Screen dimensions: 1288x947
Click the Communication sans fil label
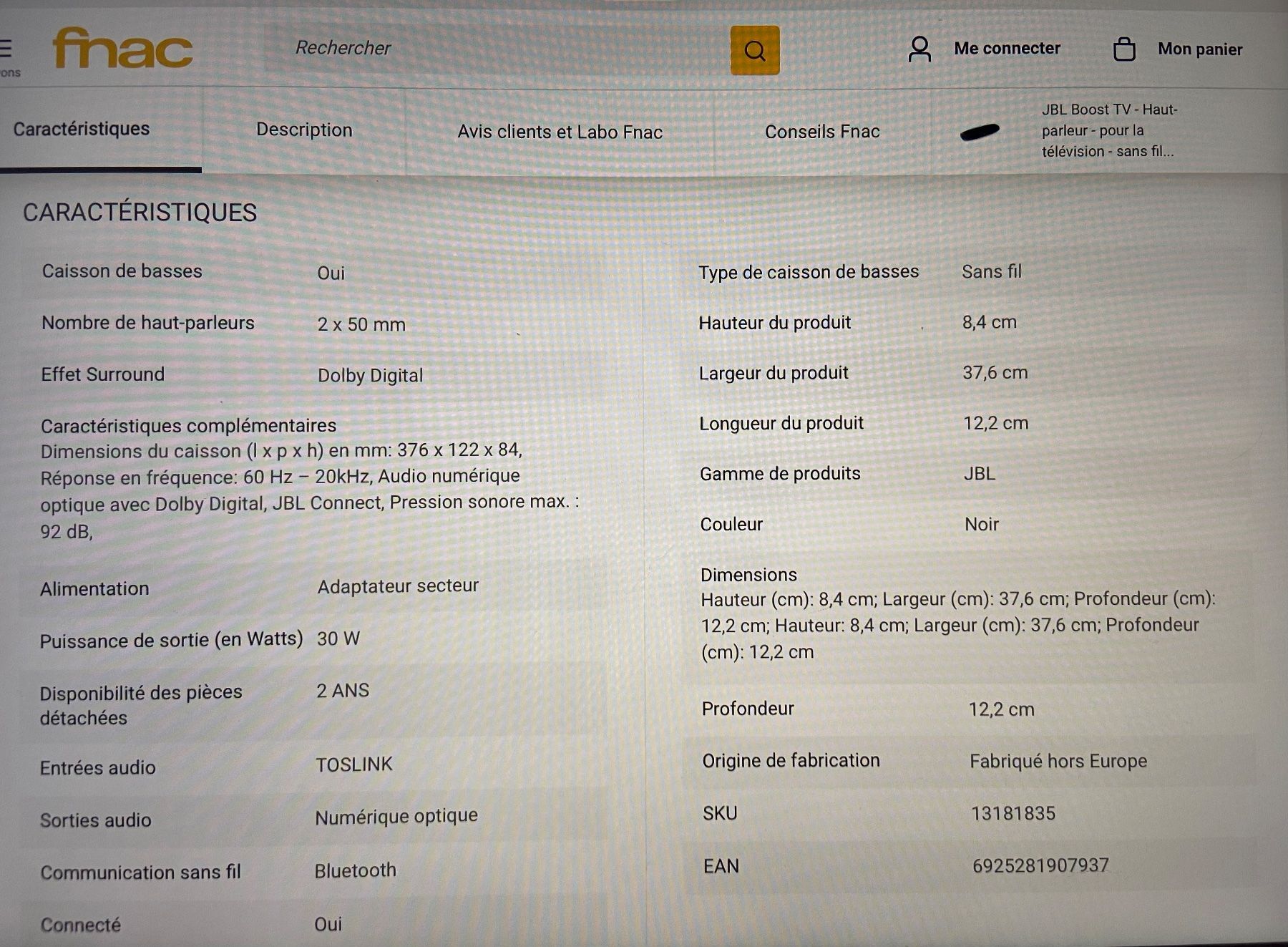coord(140,873)
